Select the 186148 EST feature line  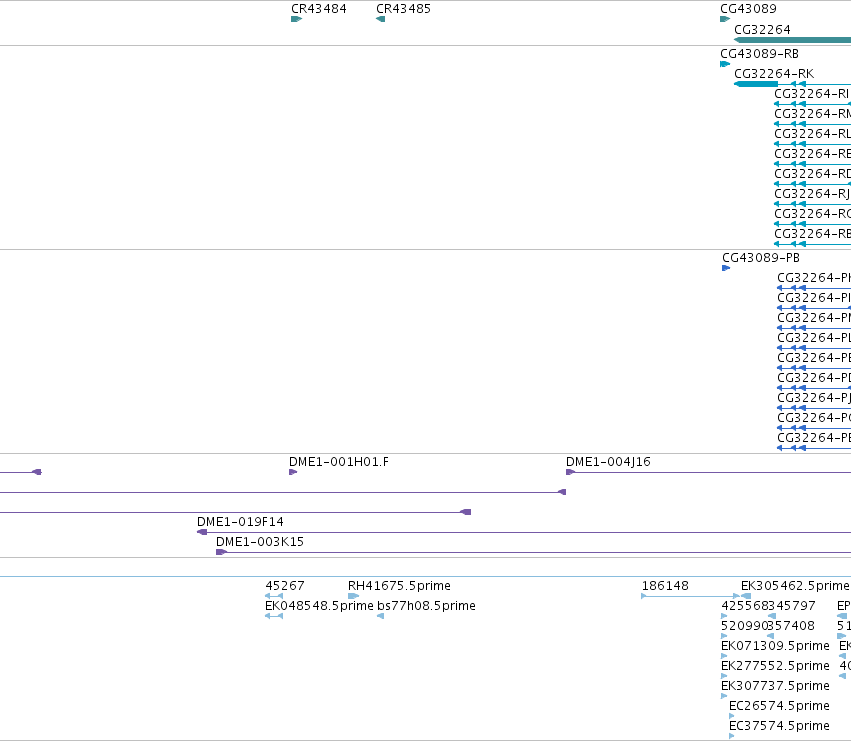tap(690, 596)
